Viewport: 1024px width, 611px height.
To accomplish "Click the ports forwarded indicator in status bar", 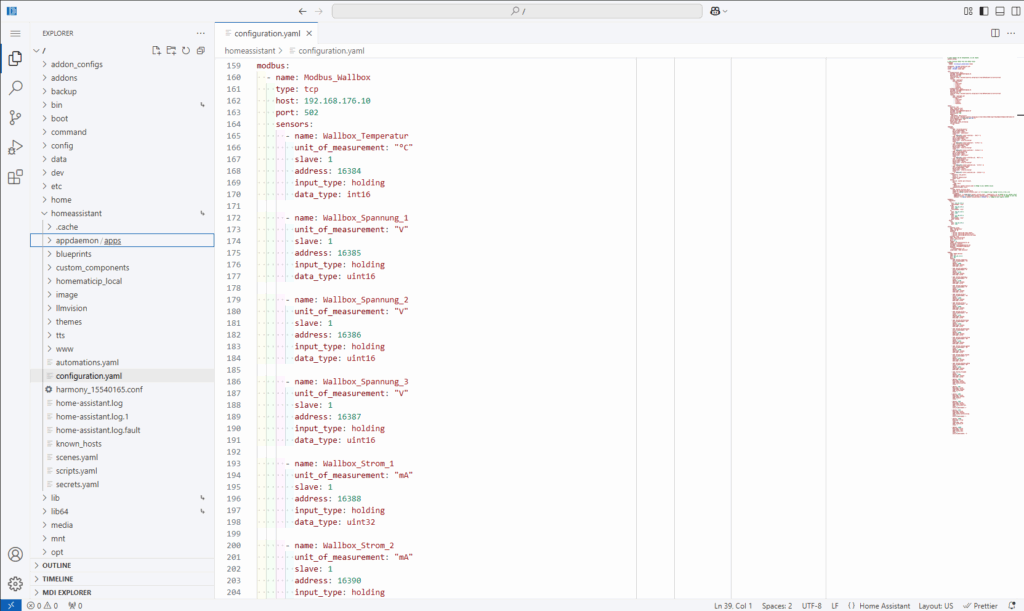I will pos(75,606).
